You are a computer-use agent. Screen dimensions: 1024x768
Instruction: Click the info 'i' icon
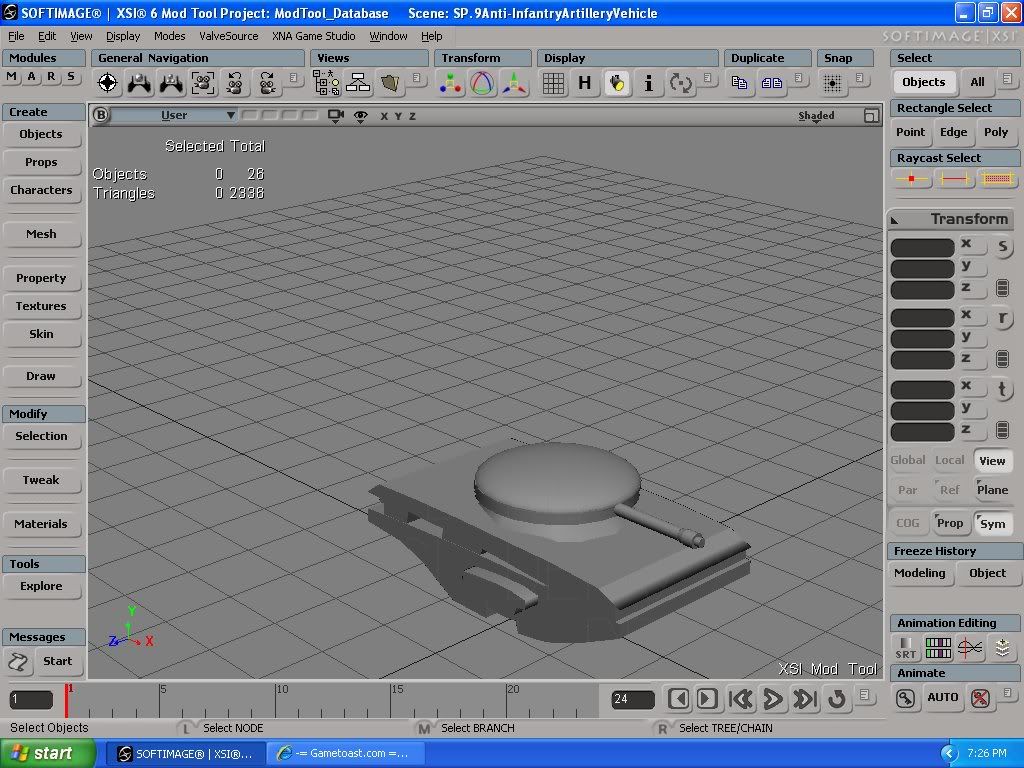(x=648, y=83)
